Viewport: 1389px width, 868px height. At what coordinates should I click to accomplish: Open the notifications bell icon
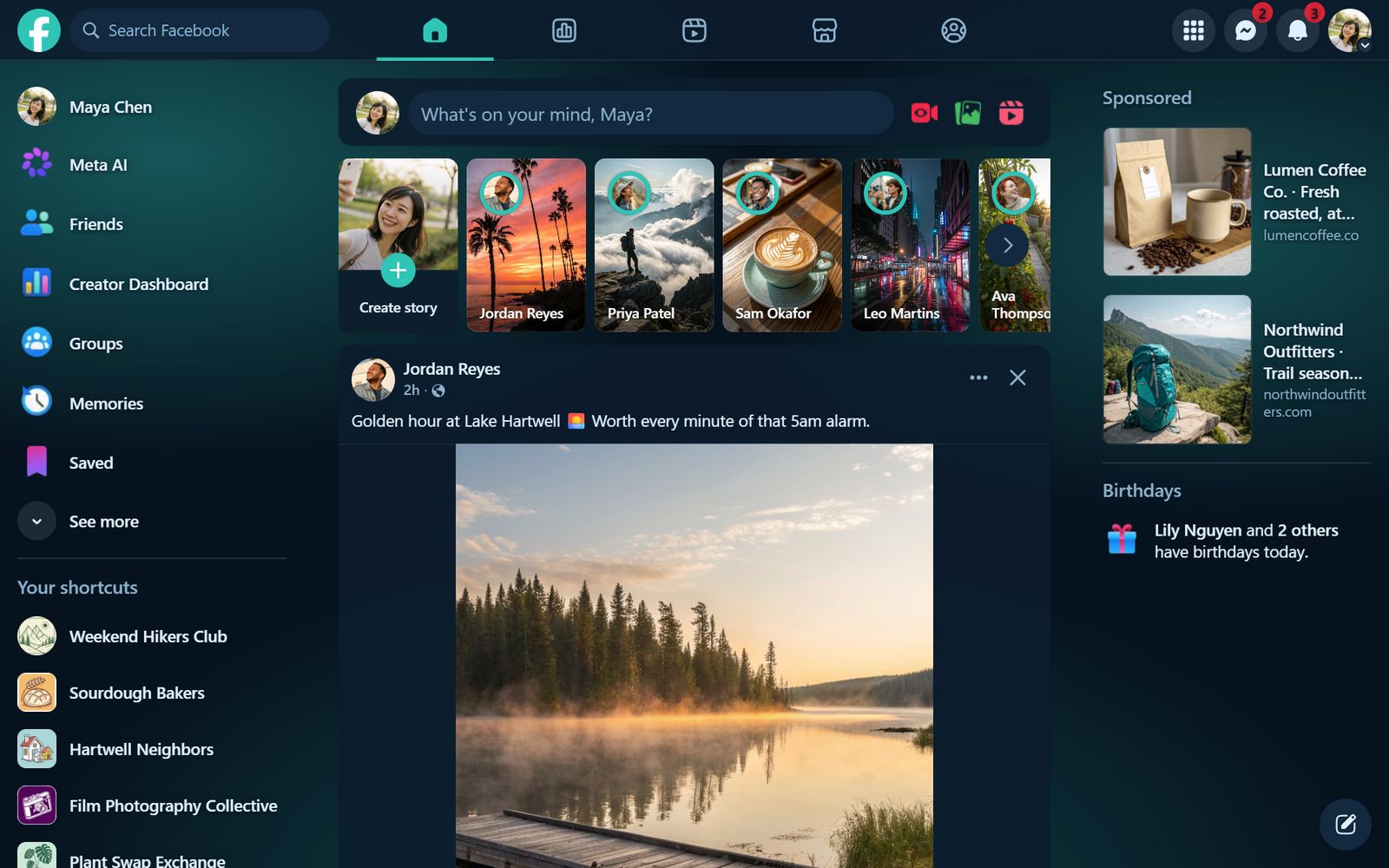pyautogui.click(x=1298, y=30)
